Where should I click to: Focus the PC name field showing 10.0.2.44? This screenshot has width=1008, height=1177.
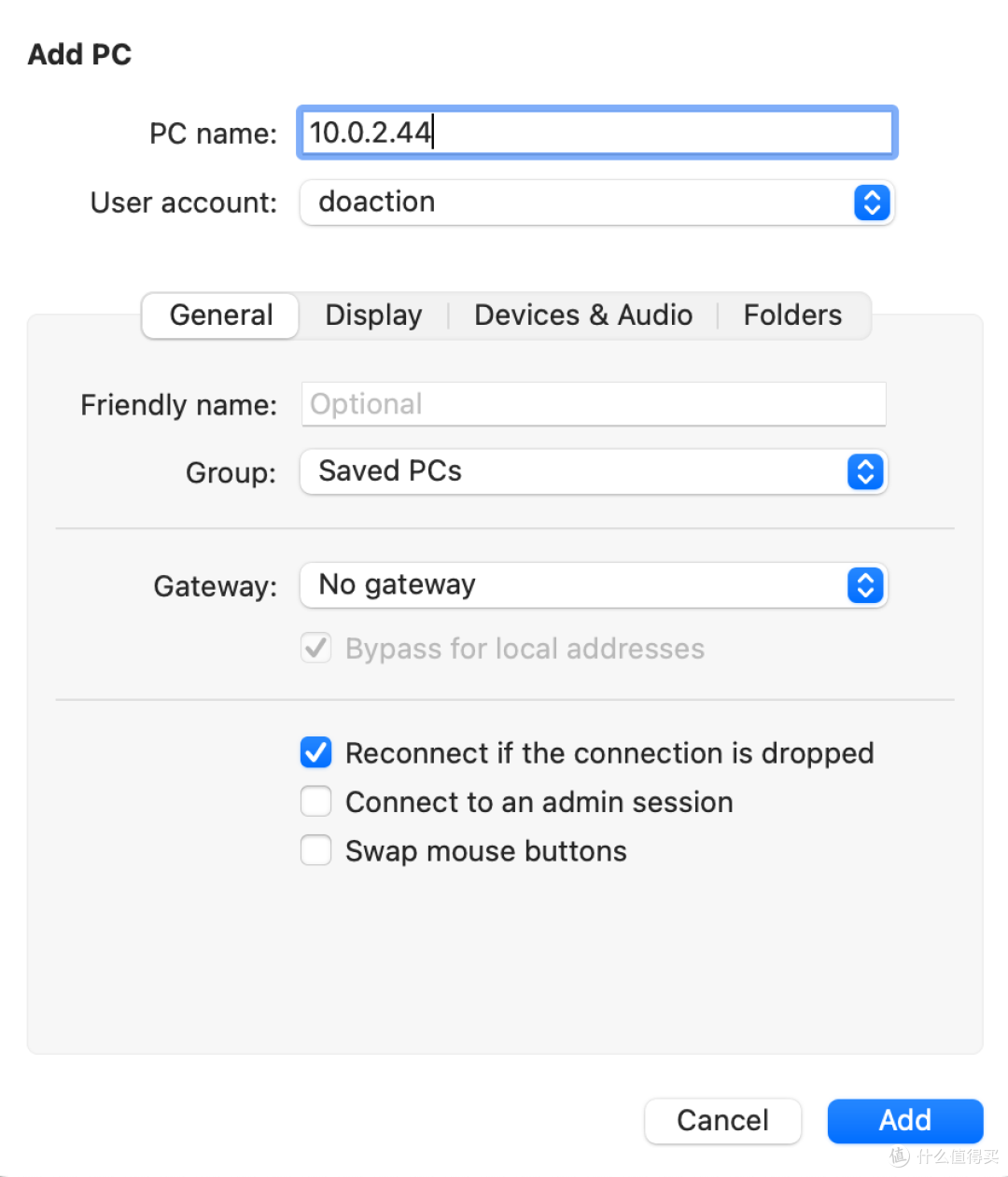tap(596, 133)
